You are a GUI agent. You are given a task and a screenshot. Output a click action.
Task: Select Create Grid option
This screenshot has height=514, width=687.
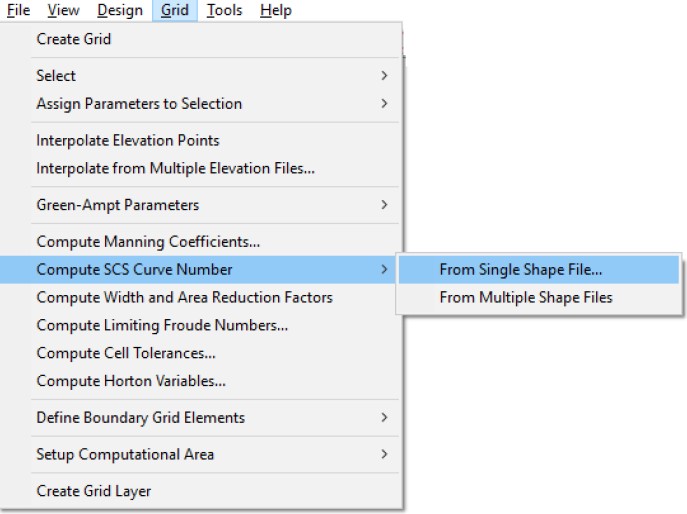point(74,39)
